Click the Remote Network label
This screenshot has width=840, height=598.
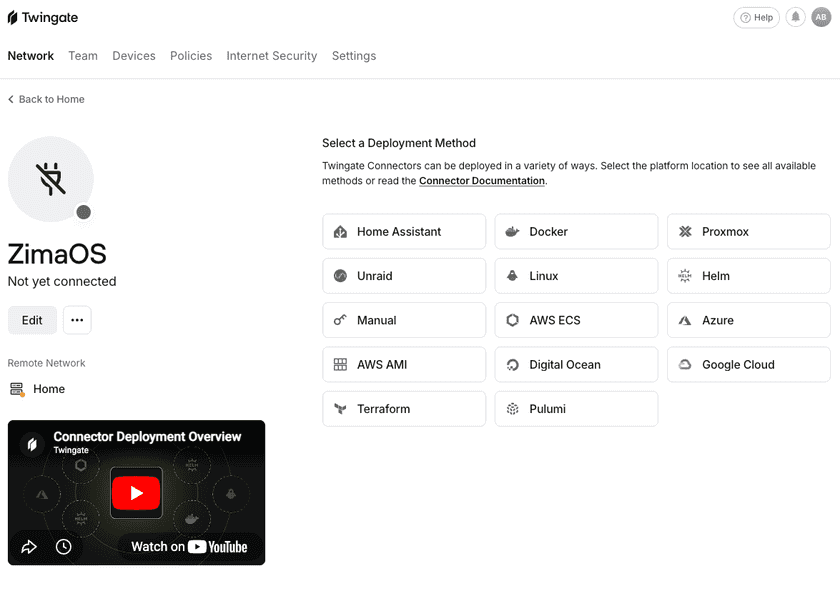tap(47, 363)
